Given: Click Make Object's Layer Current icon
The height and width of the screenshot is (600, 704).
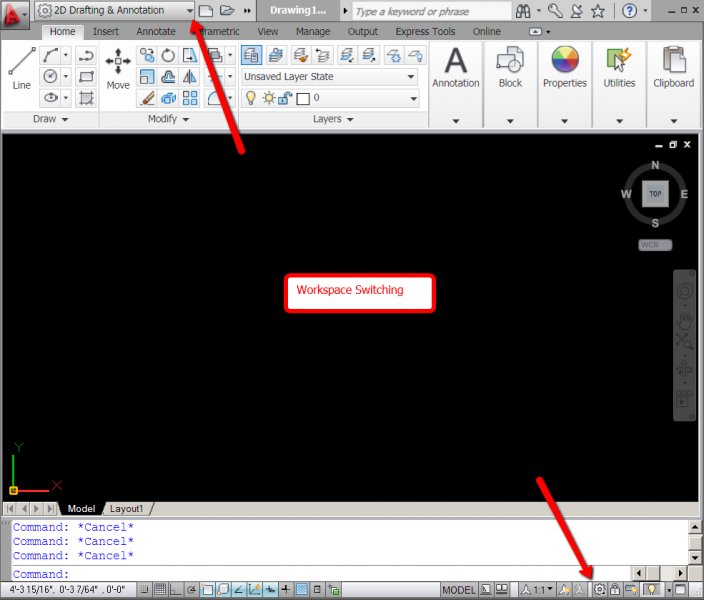Looking at the screenshot, I should (276, 55).
